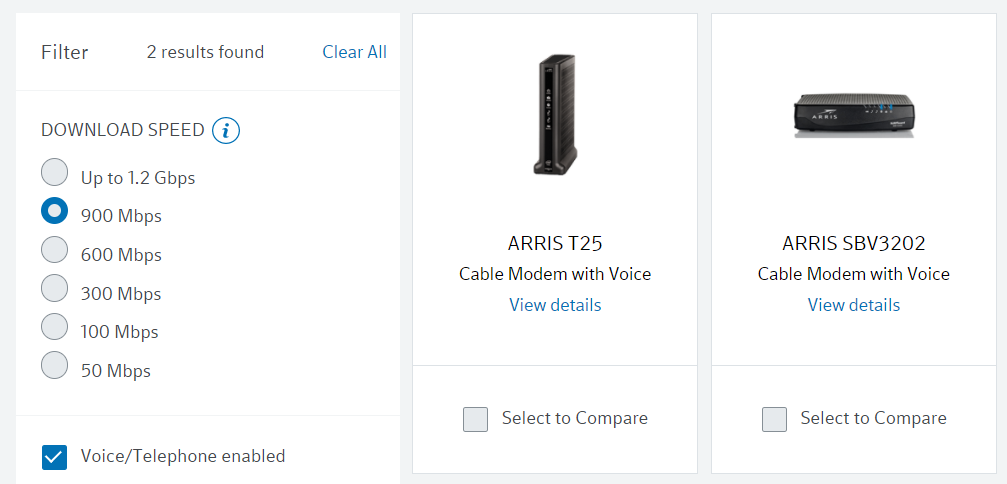Pick the 300 Mbps speed filter
1007x484 pixels.
[x=55, y=289]
